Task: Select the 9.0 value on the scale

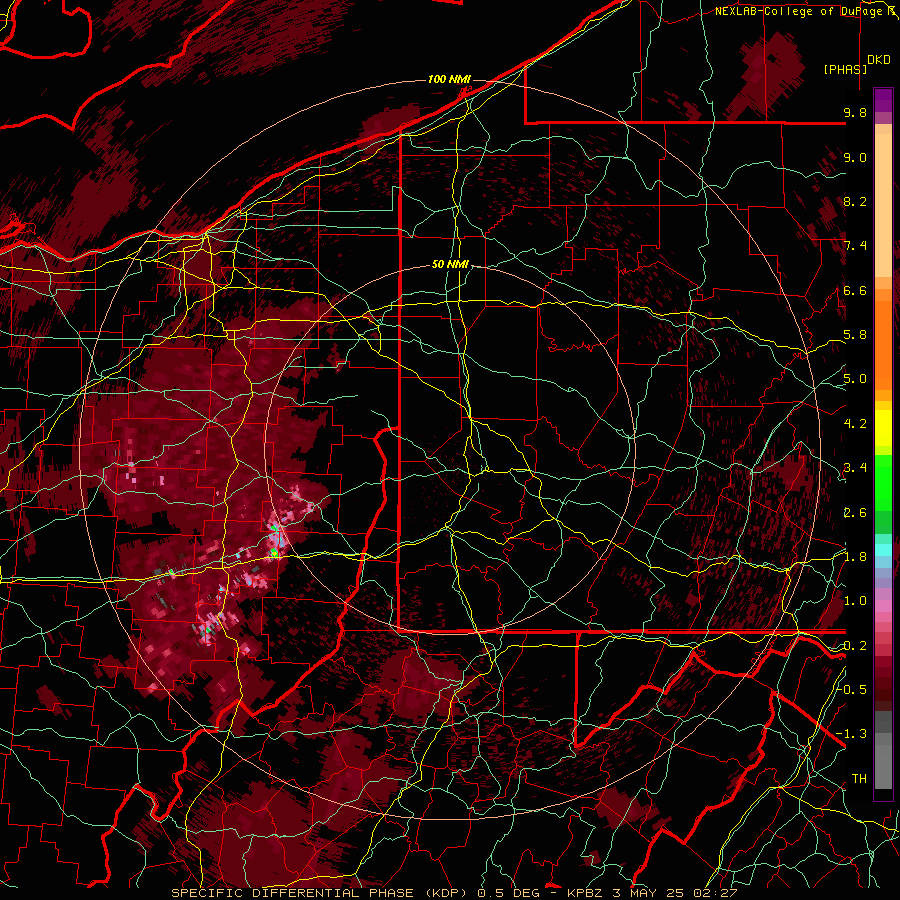Action: click(x=855, y=157)
